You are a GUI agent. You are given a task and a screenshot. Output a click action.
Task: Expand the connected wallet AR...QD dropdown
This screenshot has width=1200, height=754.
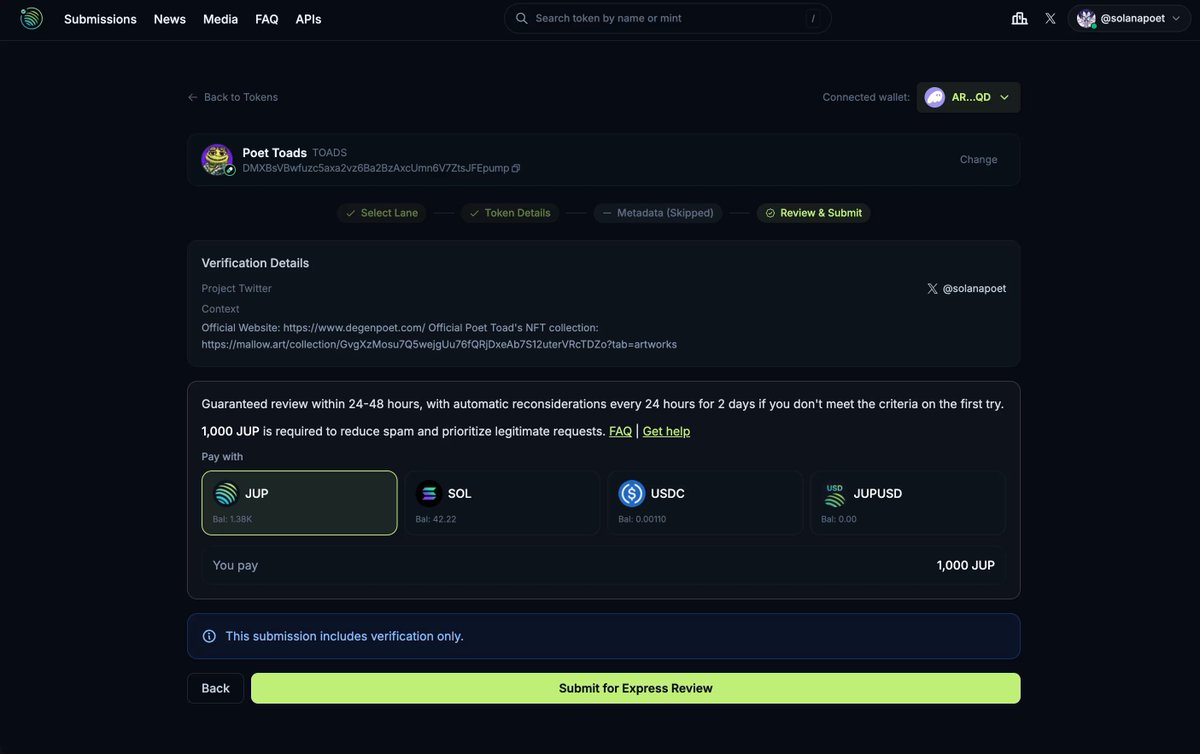[969, 97]
